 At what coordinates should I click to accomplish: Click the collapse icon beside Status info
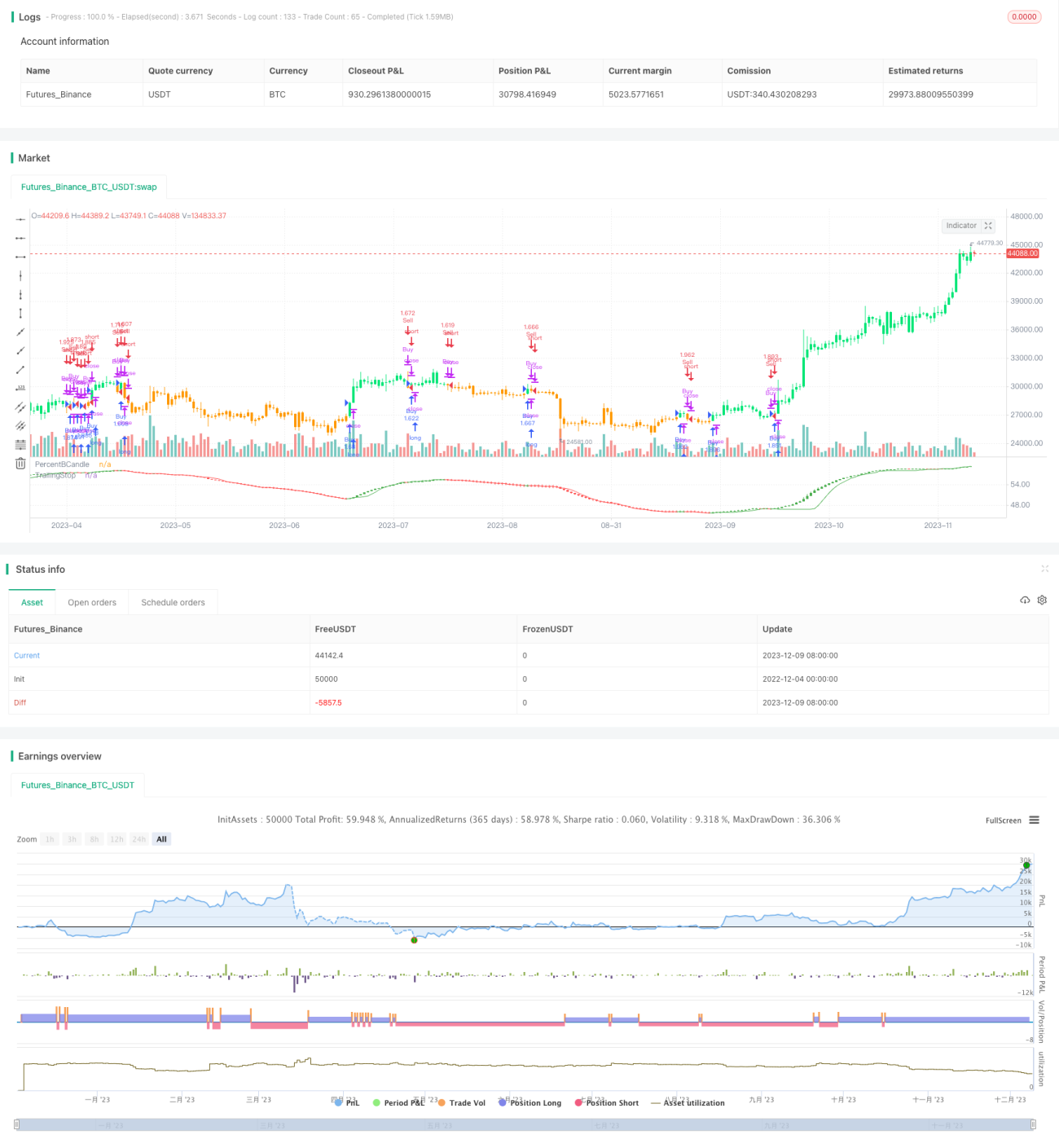point(1044,569)
